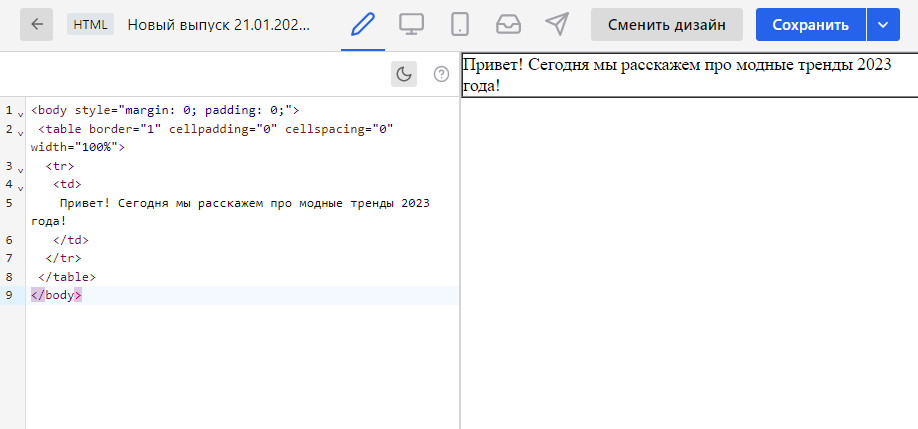Fold the table block on line 2
The height and width of the screenshot is (429, 918).
pos(20,130)
